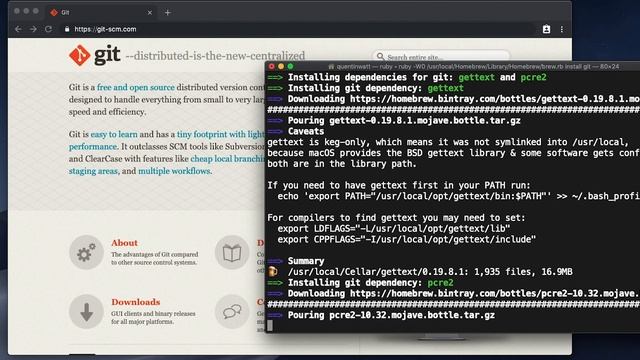Image resolution: width=640 pixels, height=360 pixels.
Task: Click the pcre2 download progress bar
Action: coord(453,304)
